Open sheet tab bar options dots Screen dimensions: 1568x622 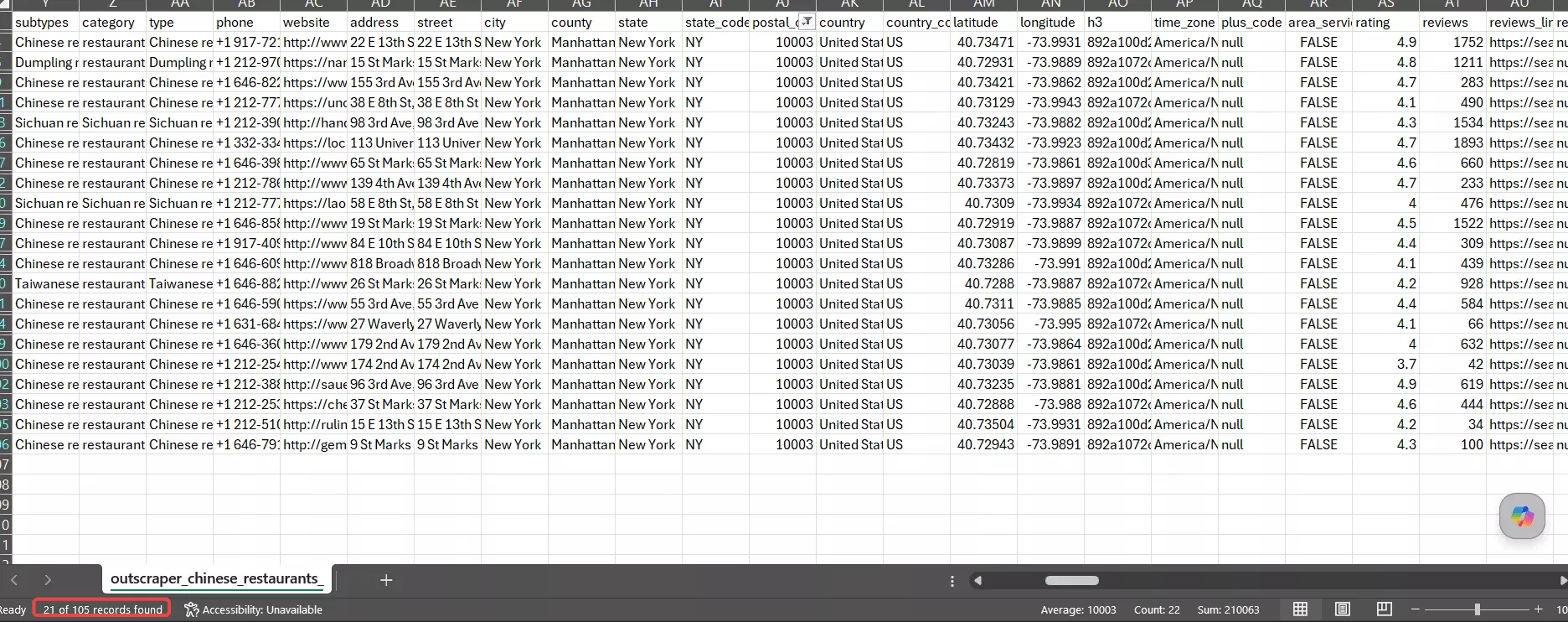tap(952, 581)
